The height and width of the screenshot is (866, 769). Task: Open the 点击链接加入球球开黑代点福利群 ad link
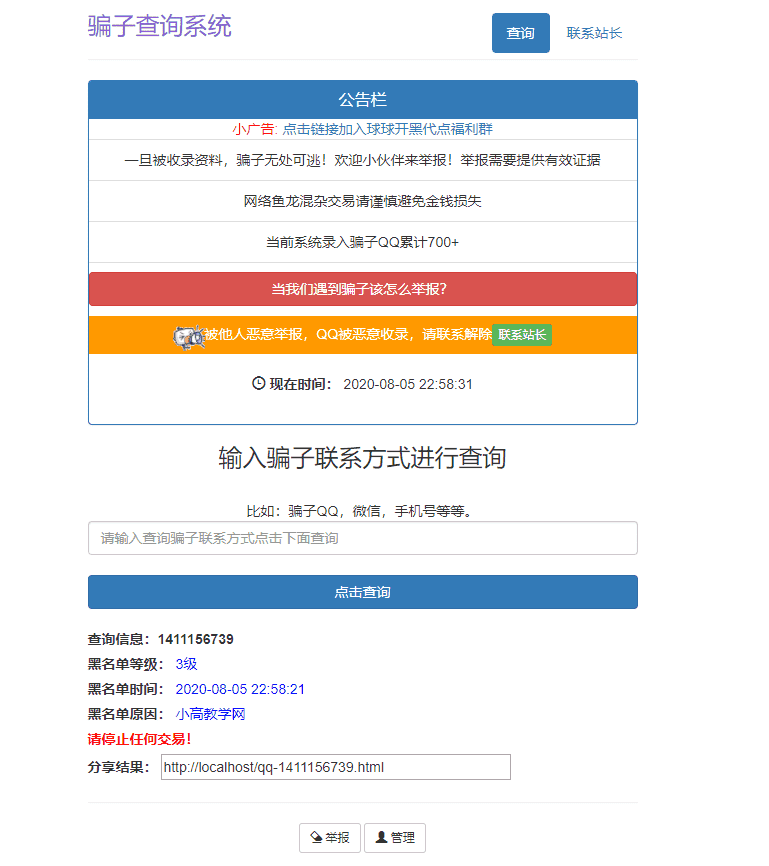[x=387, y=129]
